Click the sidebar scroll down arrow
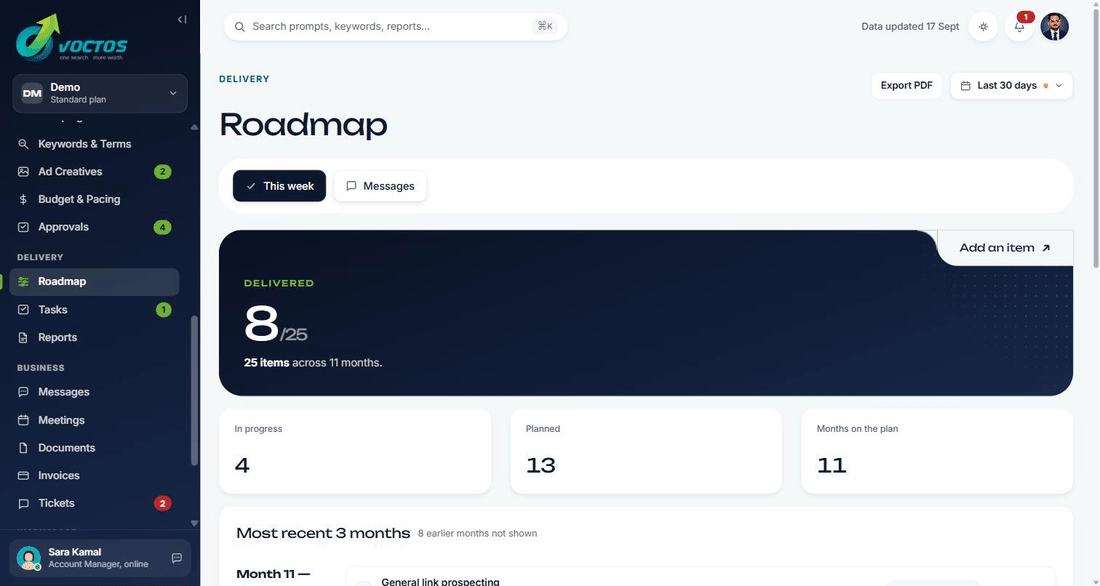Viewport: 1100px width, 586px height. [194, 523]
